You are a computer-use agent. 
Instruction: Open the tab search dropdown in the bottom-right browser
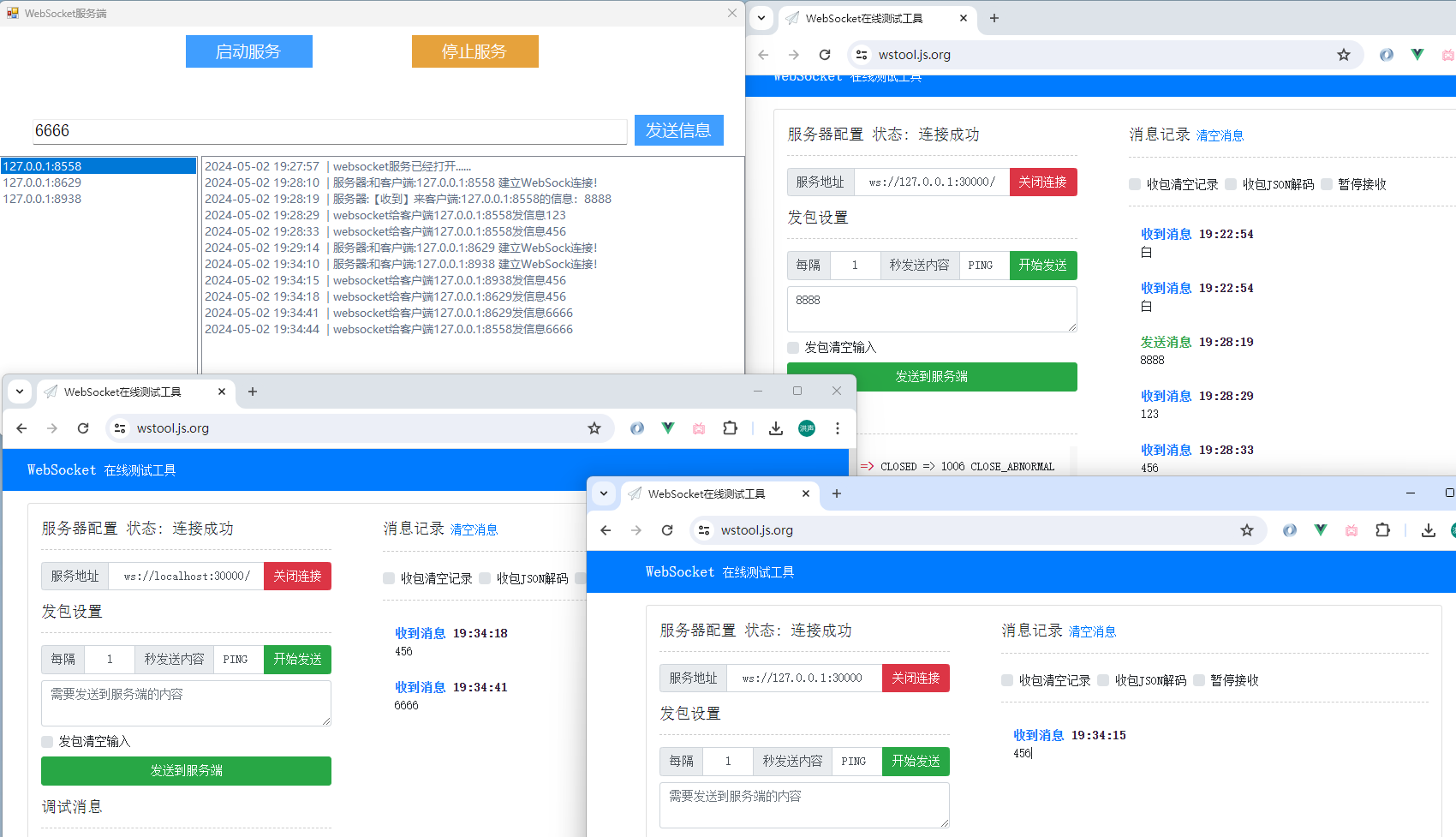(604, 493)
